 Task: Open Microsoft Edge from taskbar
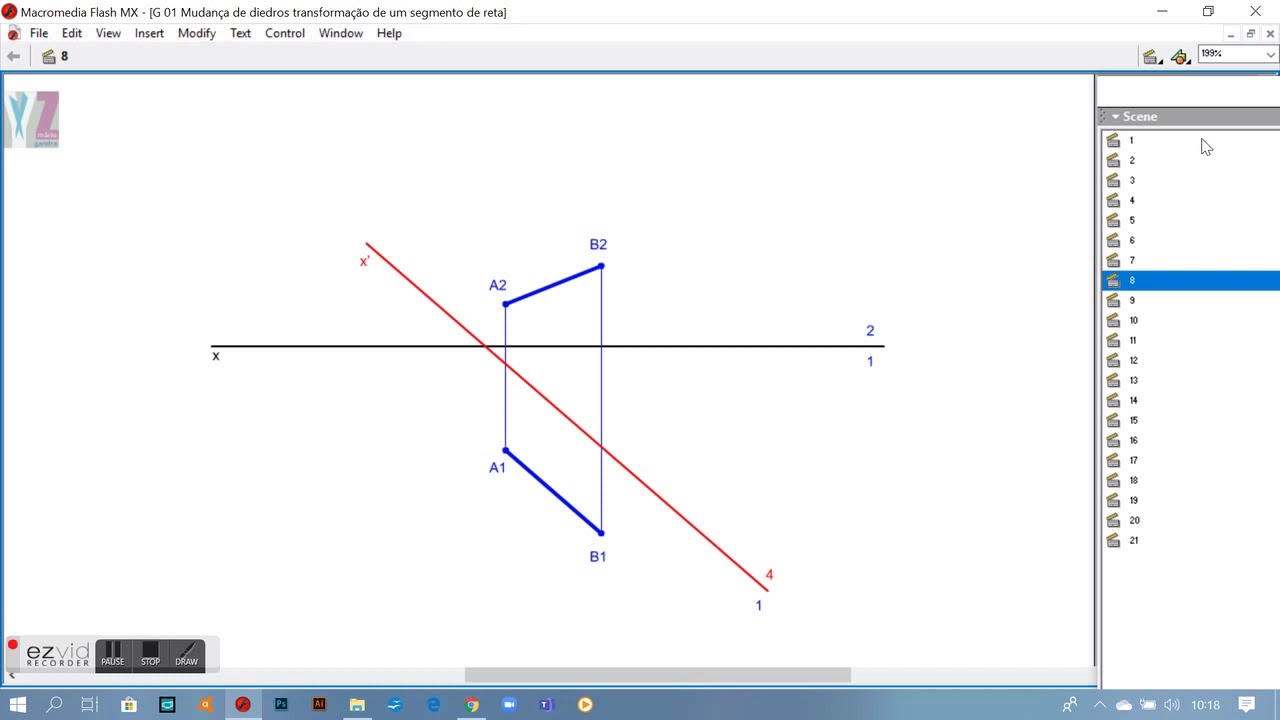pos(433,705)
